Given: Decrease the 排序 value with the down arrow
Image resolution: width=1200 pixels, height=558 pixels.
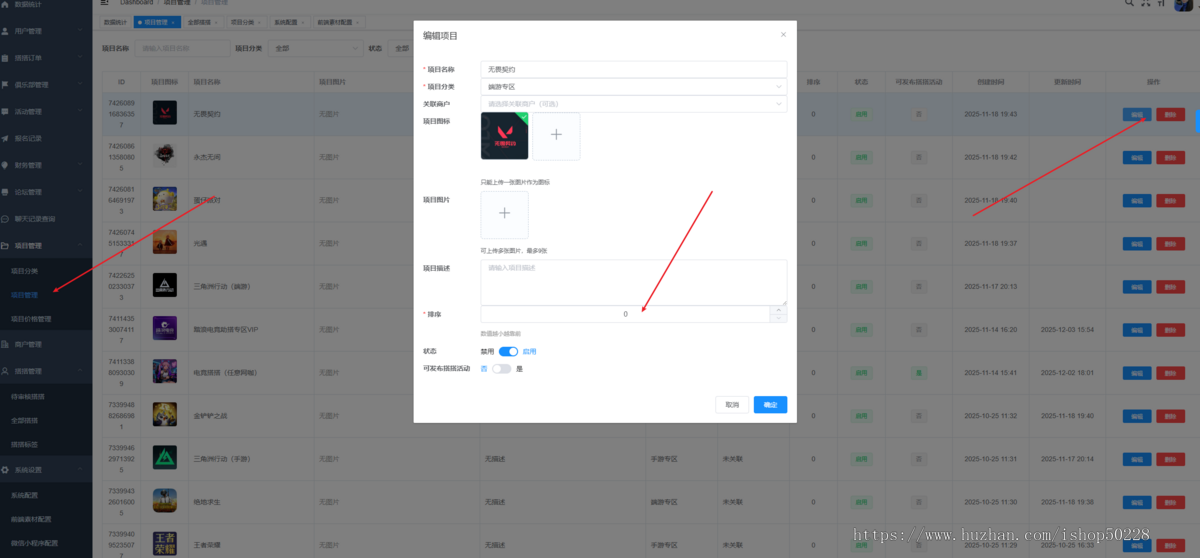Looking at the screenshot, I should [778, 318].
